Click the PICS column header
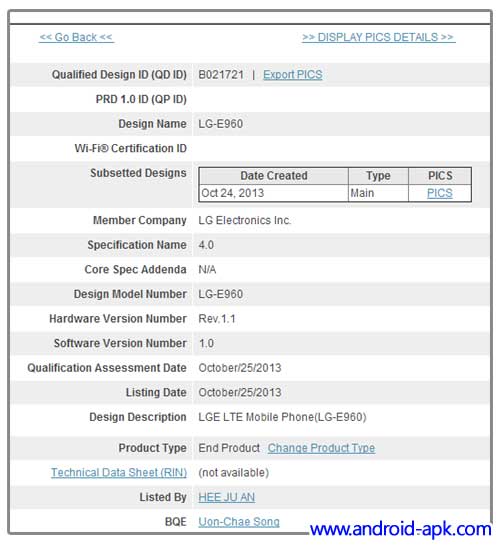The height and width of the screenshot is (545, 500). click(x=440, y=176)
